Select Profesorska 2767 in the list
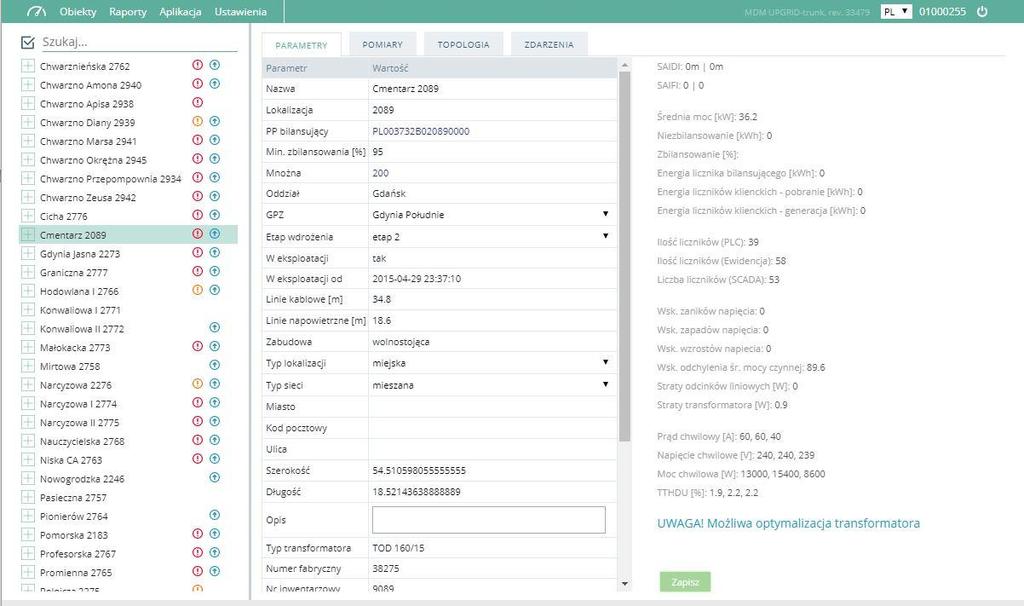 pos(78,554)
